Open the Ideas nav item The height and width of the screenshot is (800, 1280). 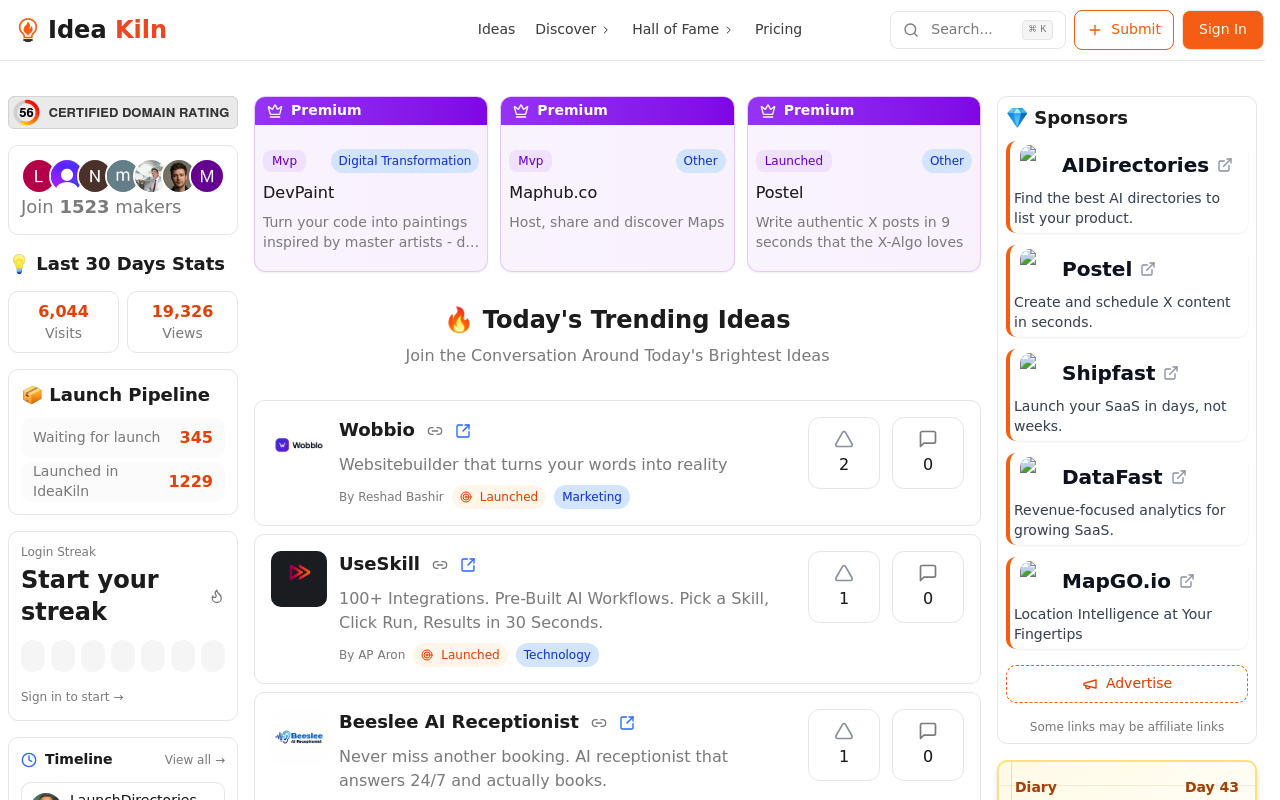(496, 29)
